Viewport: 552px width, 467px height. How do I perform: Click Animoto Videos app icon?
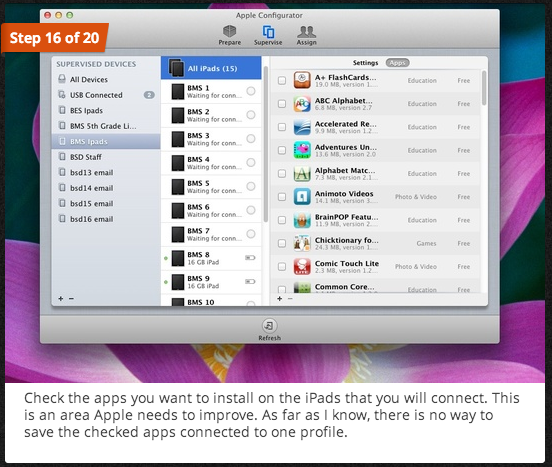(x=302, y=197)
